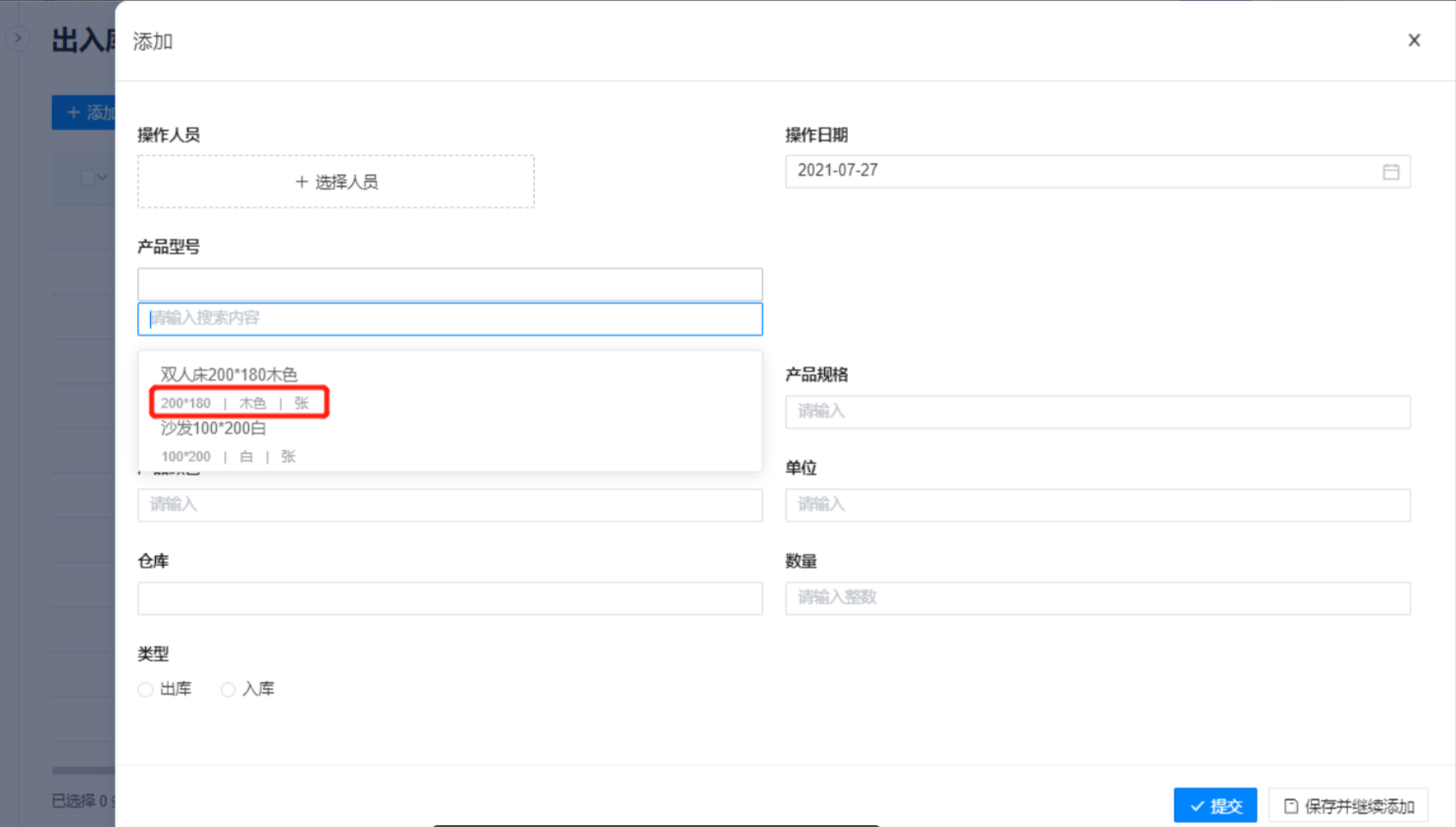1456x827 pixels.
Task: Tick the select-all checkbox in table header
Action: click(87, 178)
